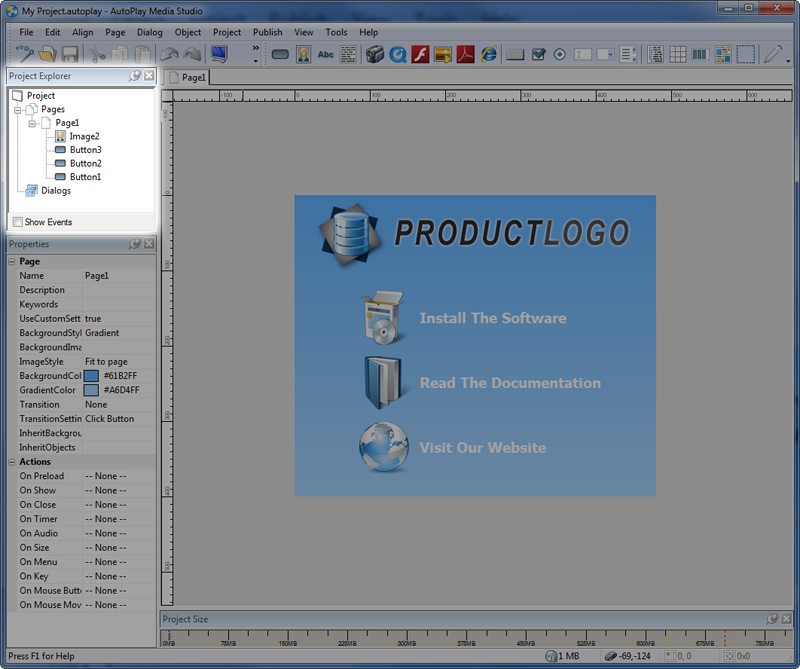
Task: Enable the Show Events checkbox
Action: [x=17, y=222]
